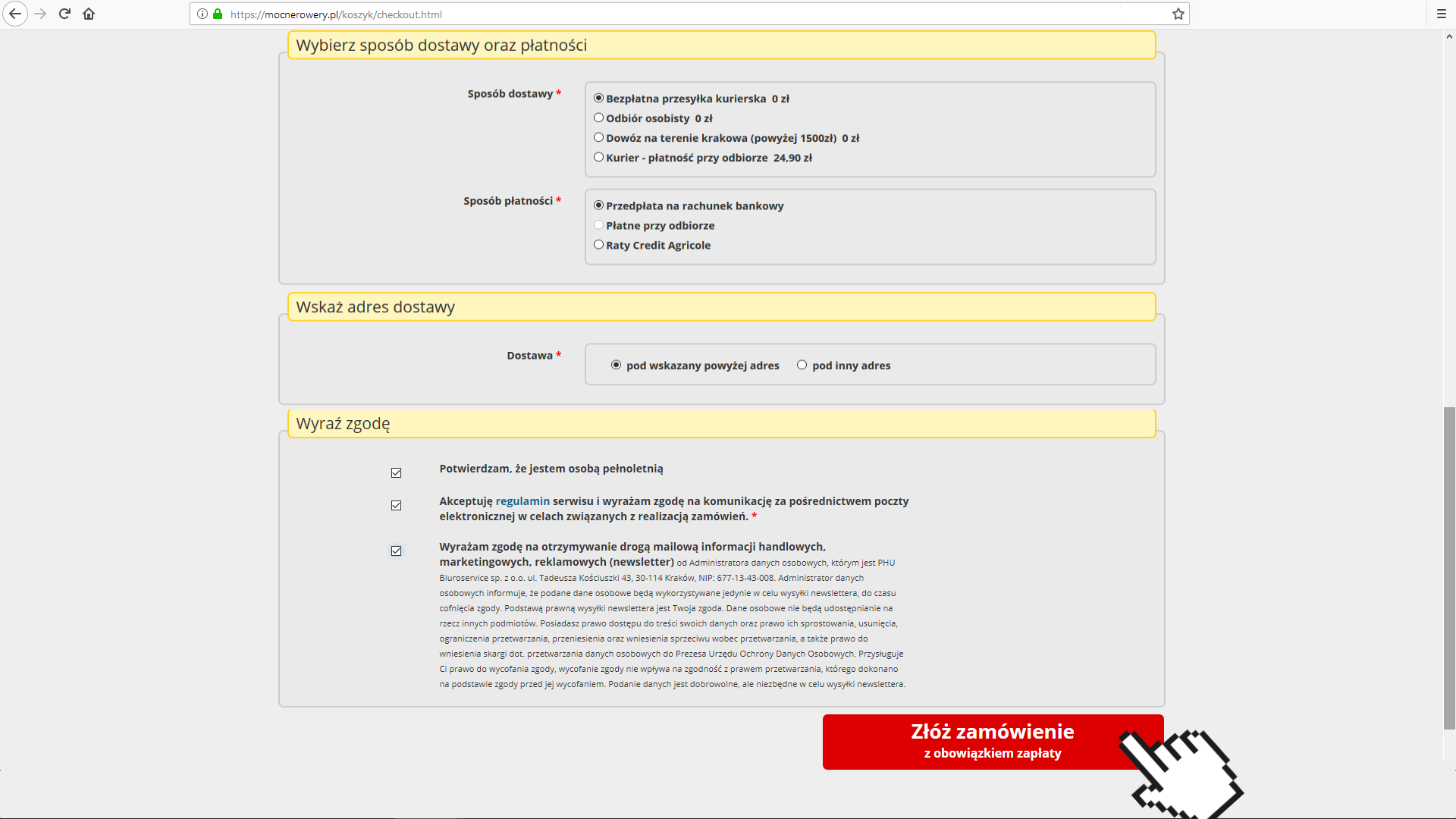Show site information icon in address bar
Screen dimensions: 1456x819
(x=202, y=14)
